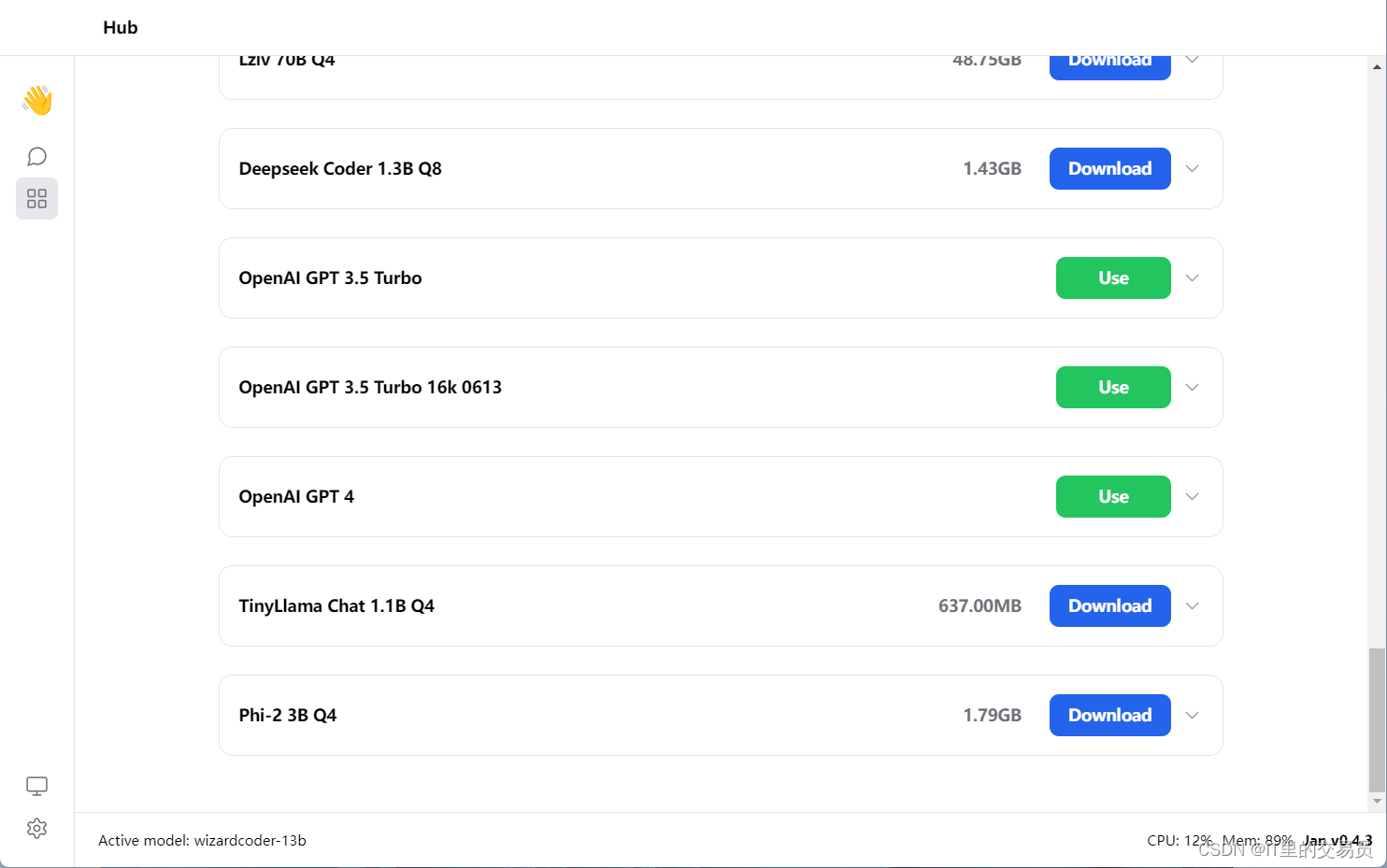Download the Lzlv 70B Q4 model
Image resolution: width=1387 pixels, height=868 pixels.
click(x=1109, y=67)
